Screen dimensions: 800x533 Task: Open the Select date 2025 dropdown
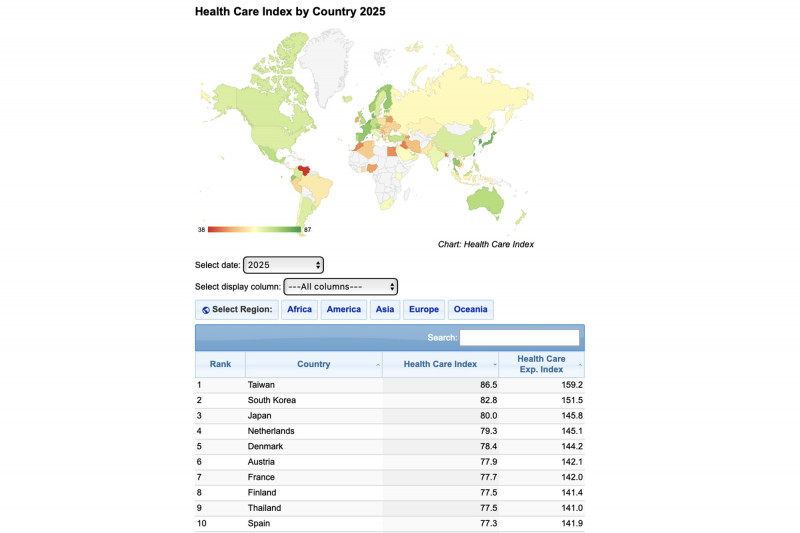(x=283, y=265)
